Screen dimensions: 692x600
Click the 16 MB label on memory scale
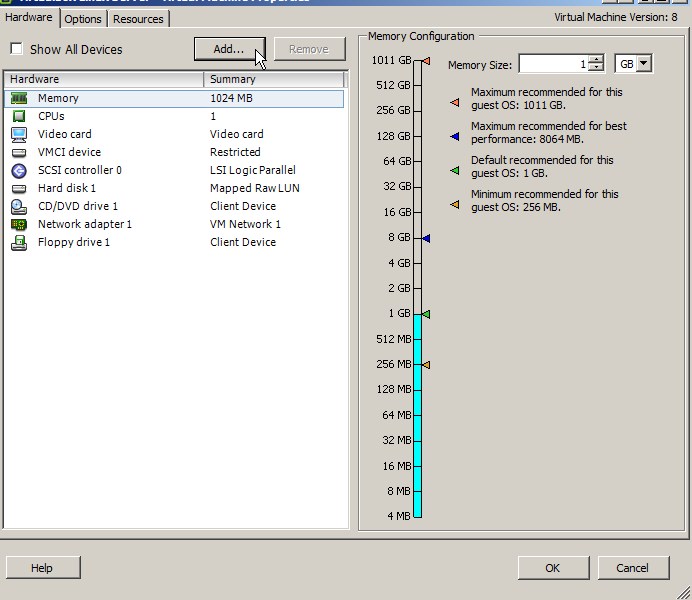tap(397, 466)
